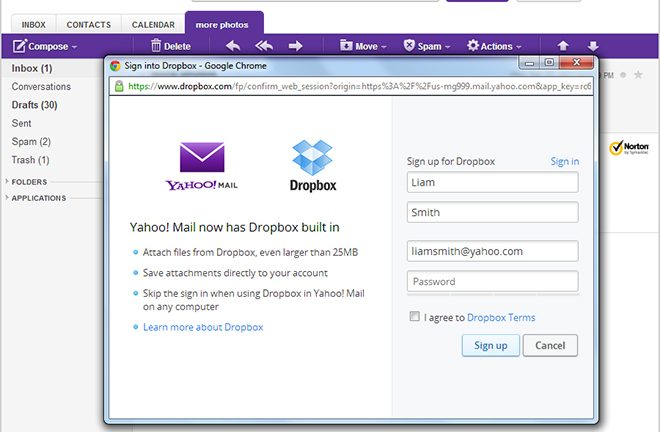Image resolution: width=660 pixels, height=432 pixels.
Task: Open 'Learn more about Dropbox' link
Action: 203,327
